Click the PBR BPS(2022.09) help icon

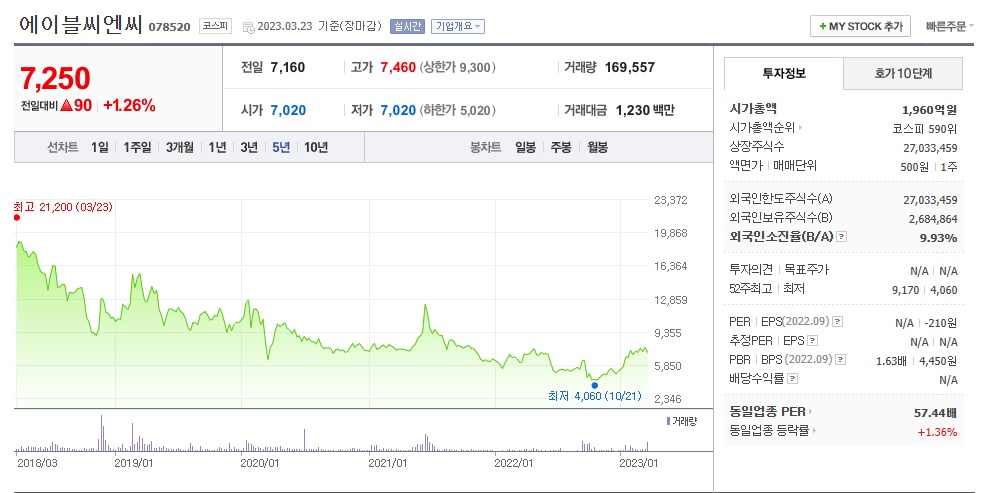tap(841, 359)
